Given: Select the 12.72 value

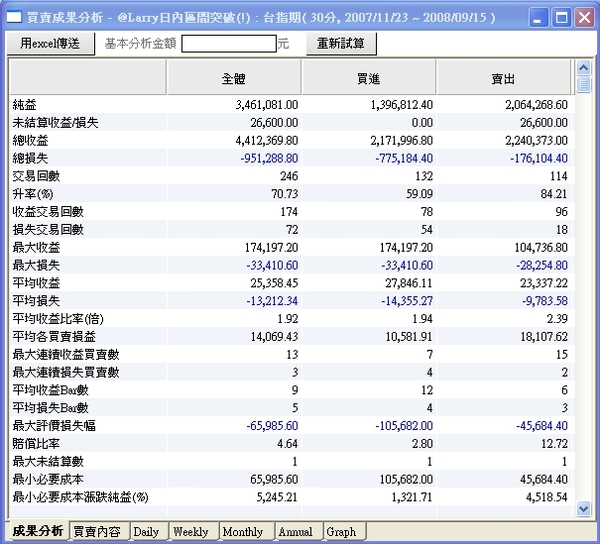Looking at the screenshot, I should [x=554, y=443].
